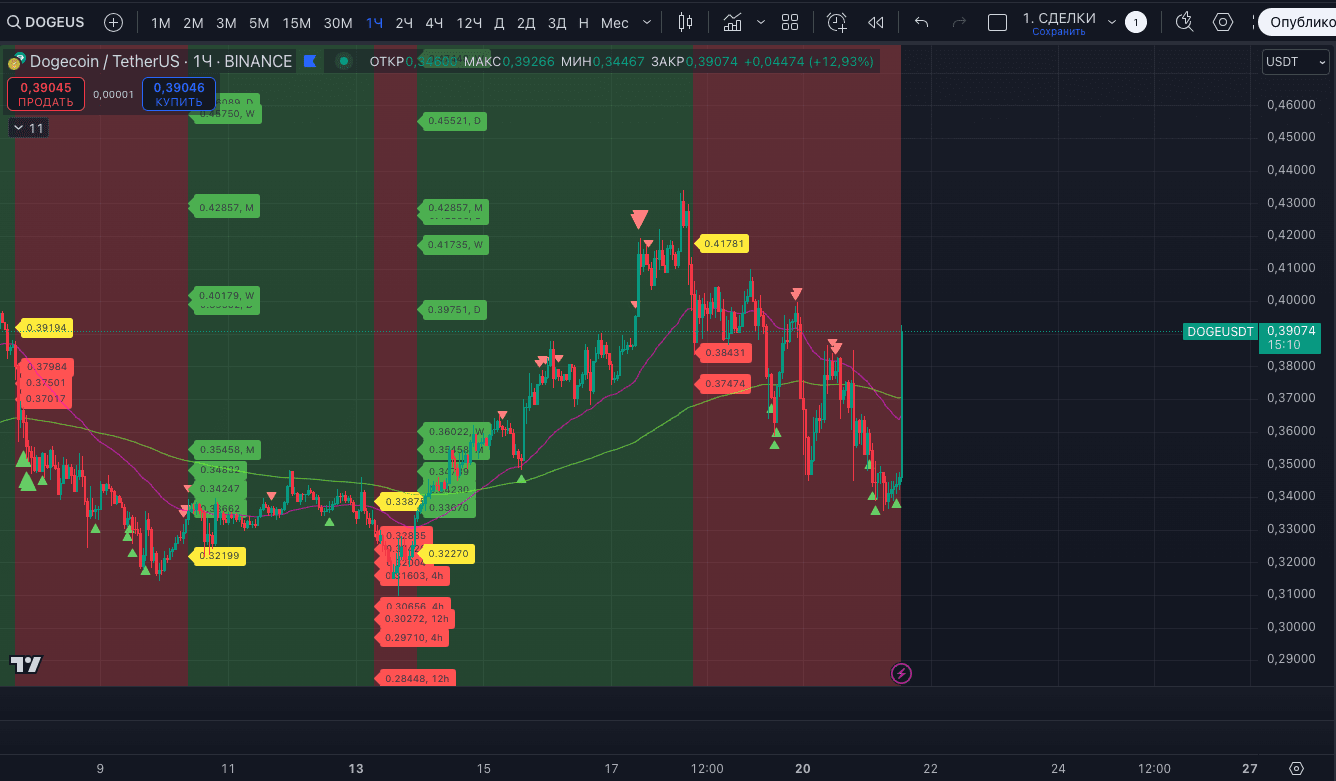Switch to the 1М timeframe
This screenshot has width=1336, height=781.
tap(161, 22)
